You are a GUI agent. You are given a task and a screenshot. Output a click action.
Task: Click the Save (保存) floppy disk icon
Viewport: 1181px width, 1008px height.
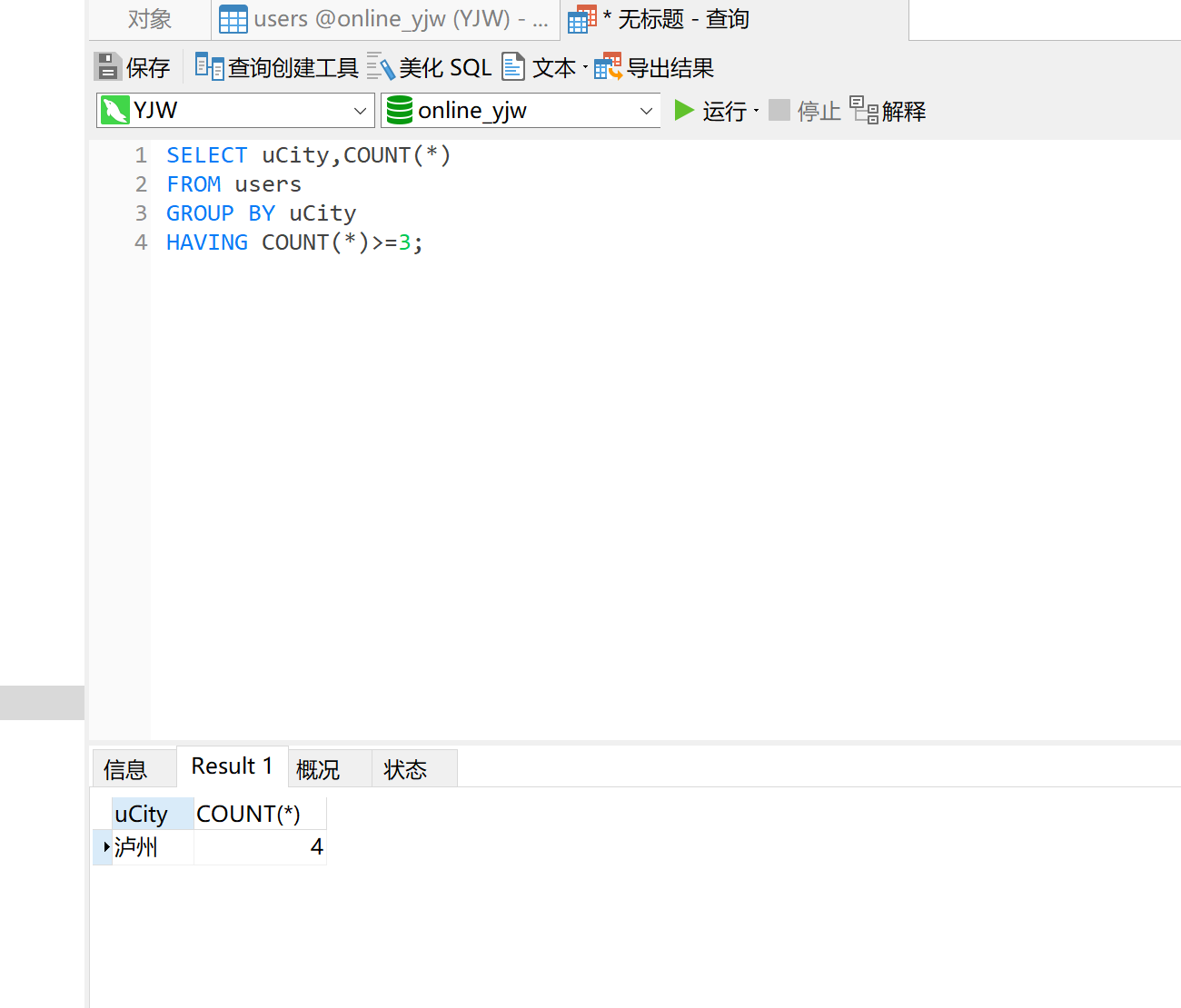tap(108, 67)
